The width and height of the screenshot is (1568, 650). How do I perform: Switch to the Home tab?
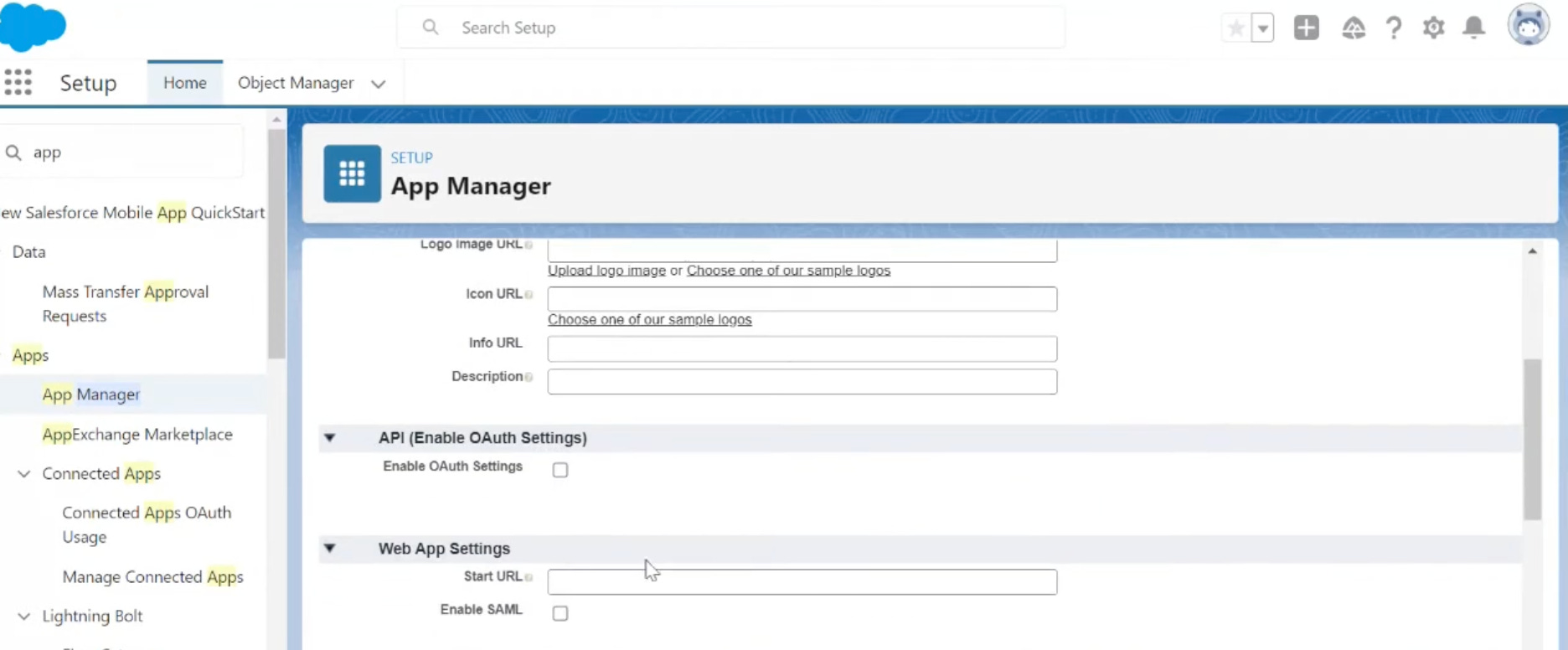point(185,83)
